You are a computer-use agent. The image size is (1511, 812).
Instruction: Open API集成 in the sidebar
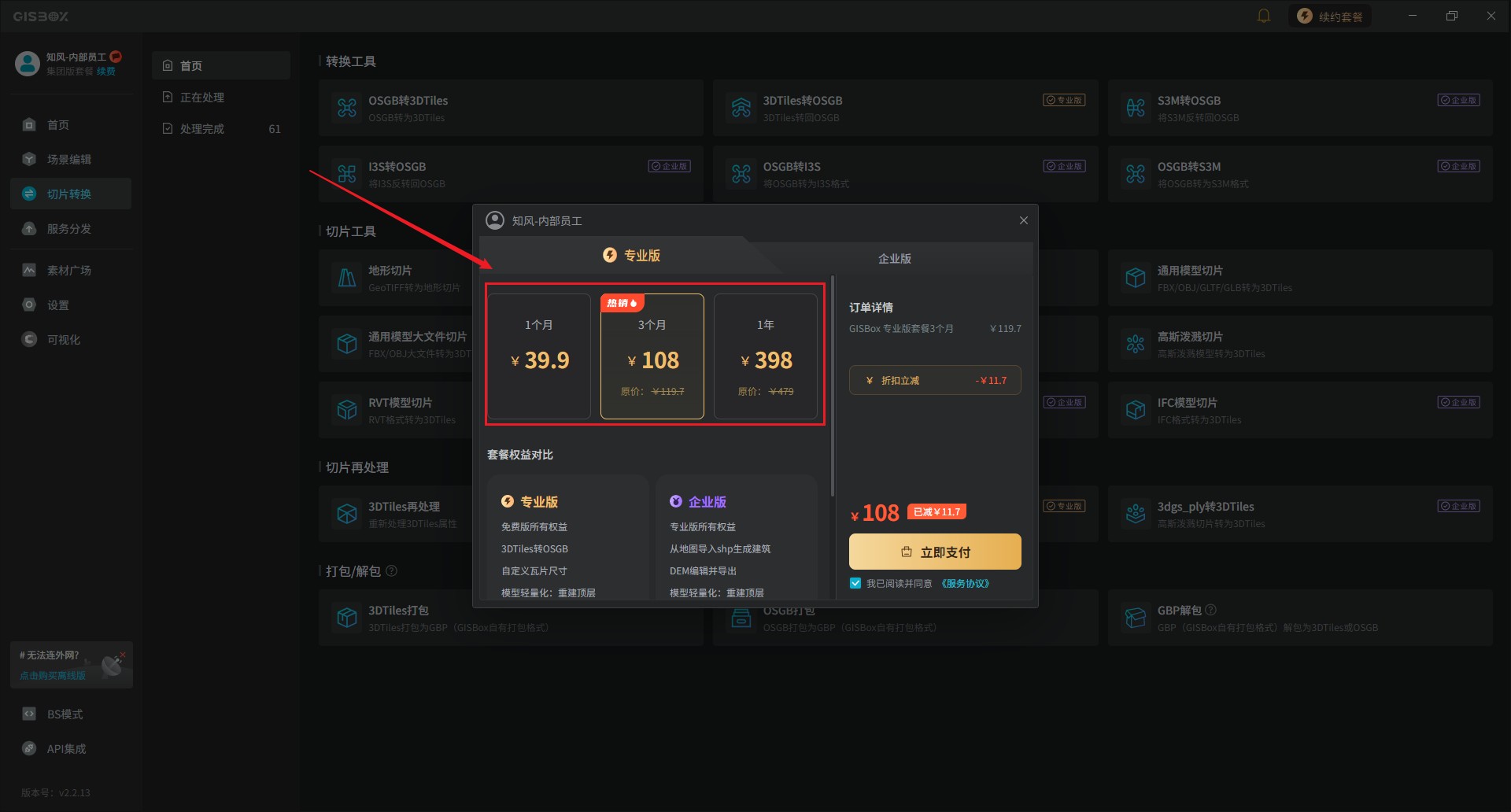coord(71,748)
